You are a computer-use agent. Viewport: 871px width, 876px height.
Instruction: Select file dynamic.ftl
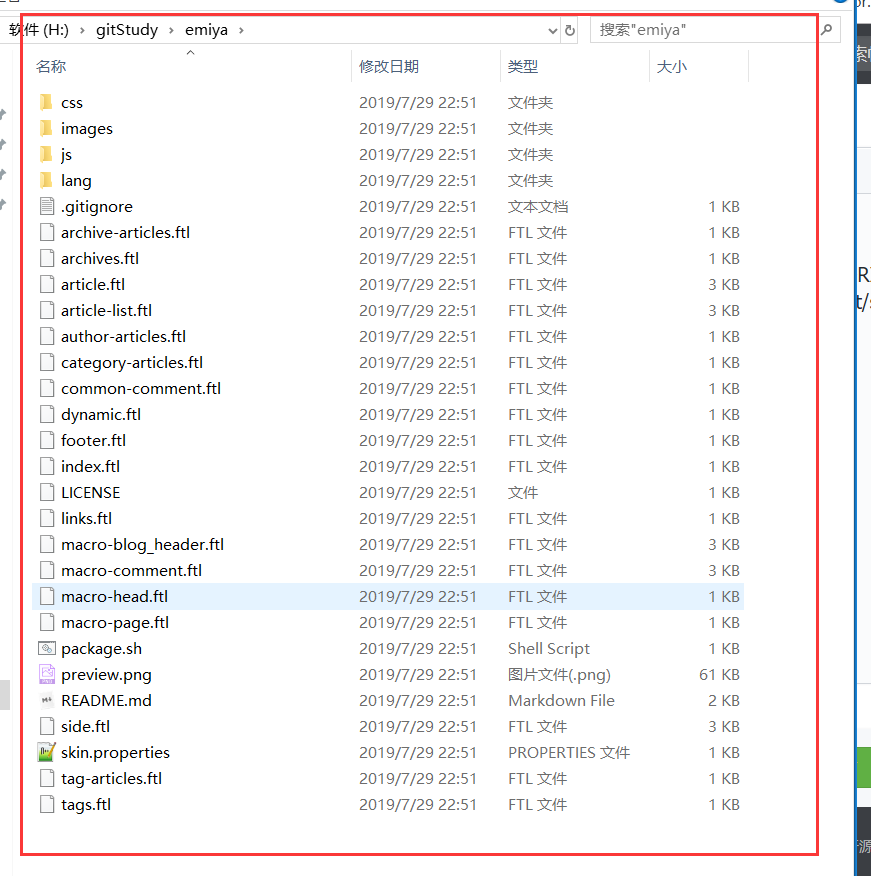[101, 414]
